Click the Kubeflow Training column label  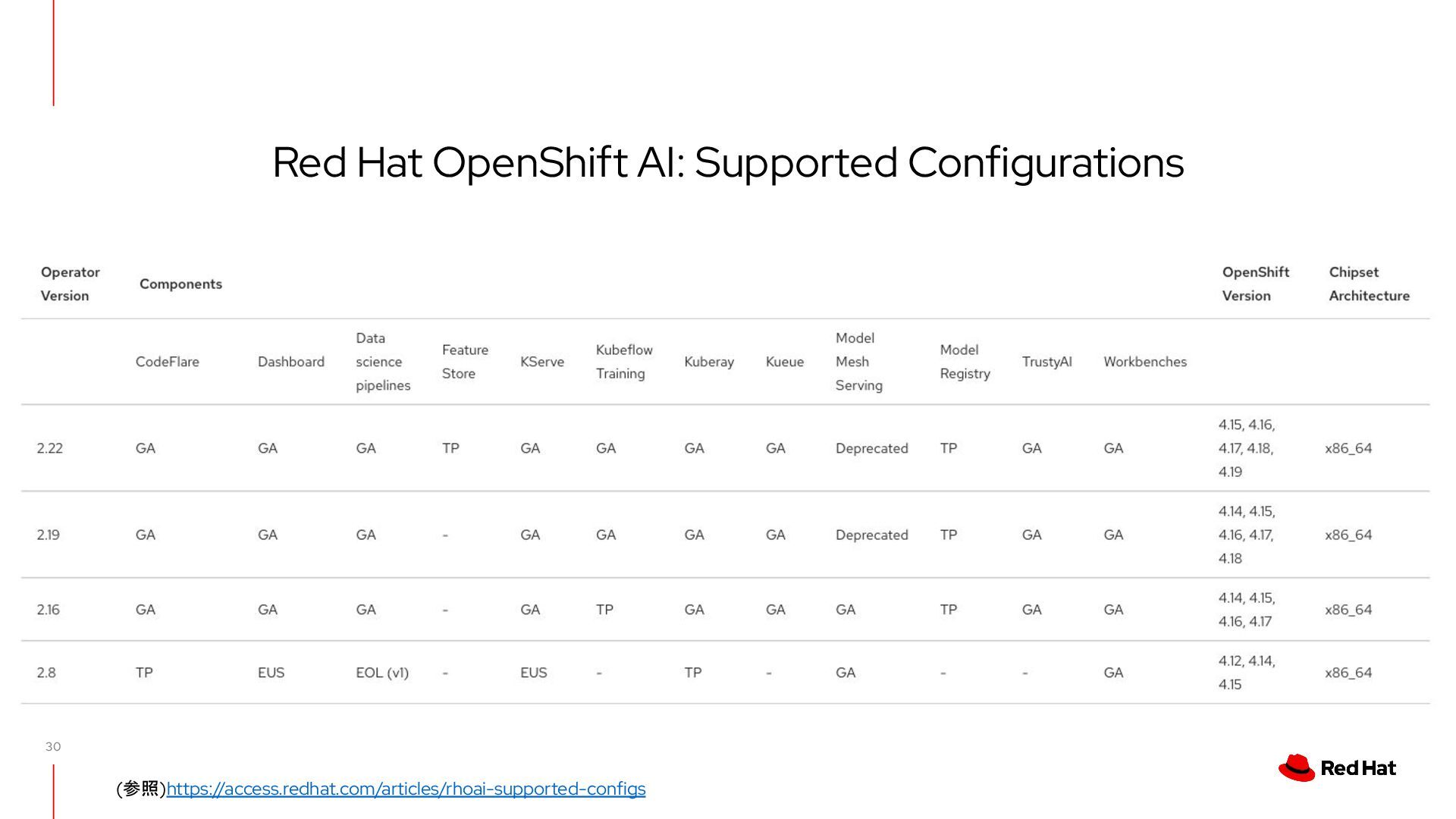click(x=623, y=362)
